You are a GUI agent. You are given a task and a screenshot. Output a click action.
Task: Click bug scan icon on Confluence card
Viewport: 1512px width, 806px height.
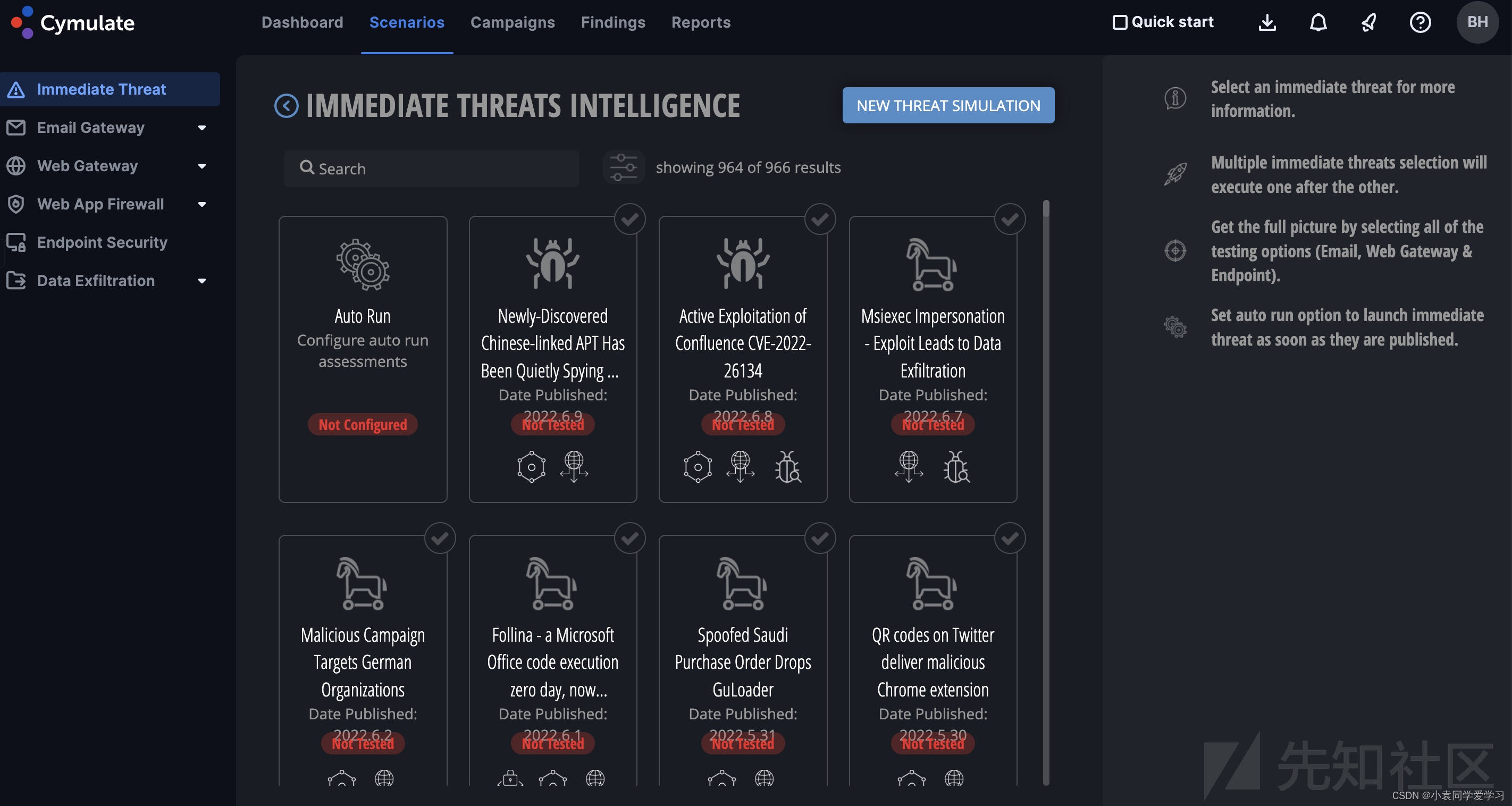tap(788, 467)
